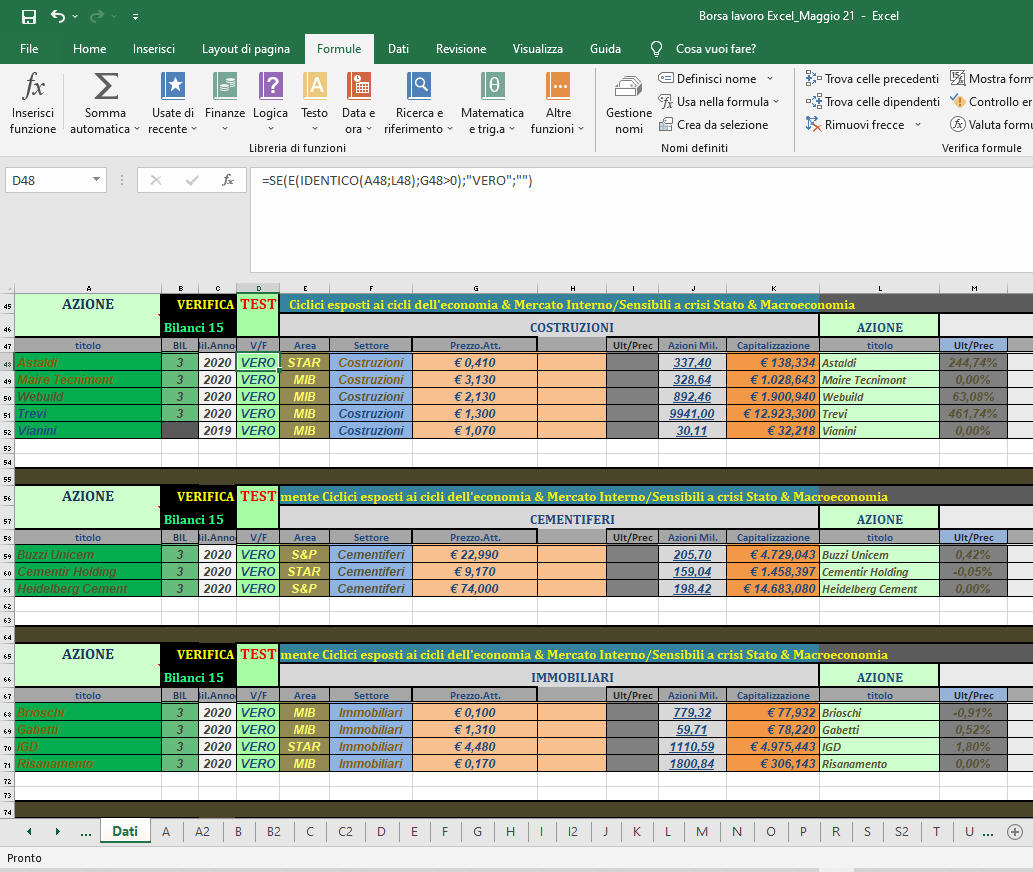Select row 59 header
Screen dimensions: 1033x872
(7, 555)
